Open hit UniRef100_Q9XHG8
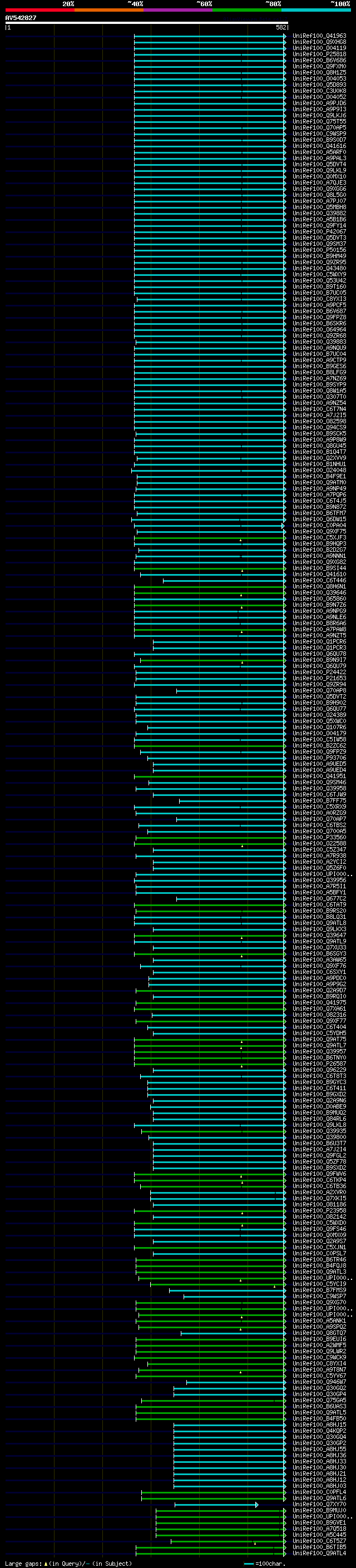Image resolution: width=356 pixels, height=1568 pixels. click(x=319, y=42)
